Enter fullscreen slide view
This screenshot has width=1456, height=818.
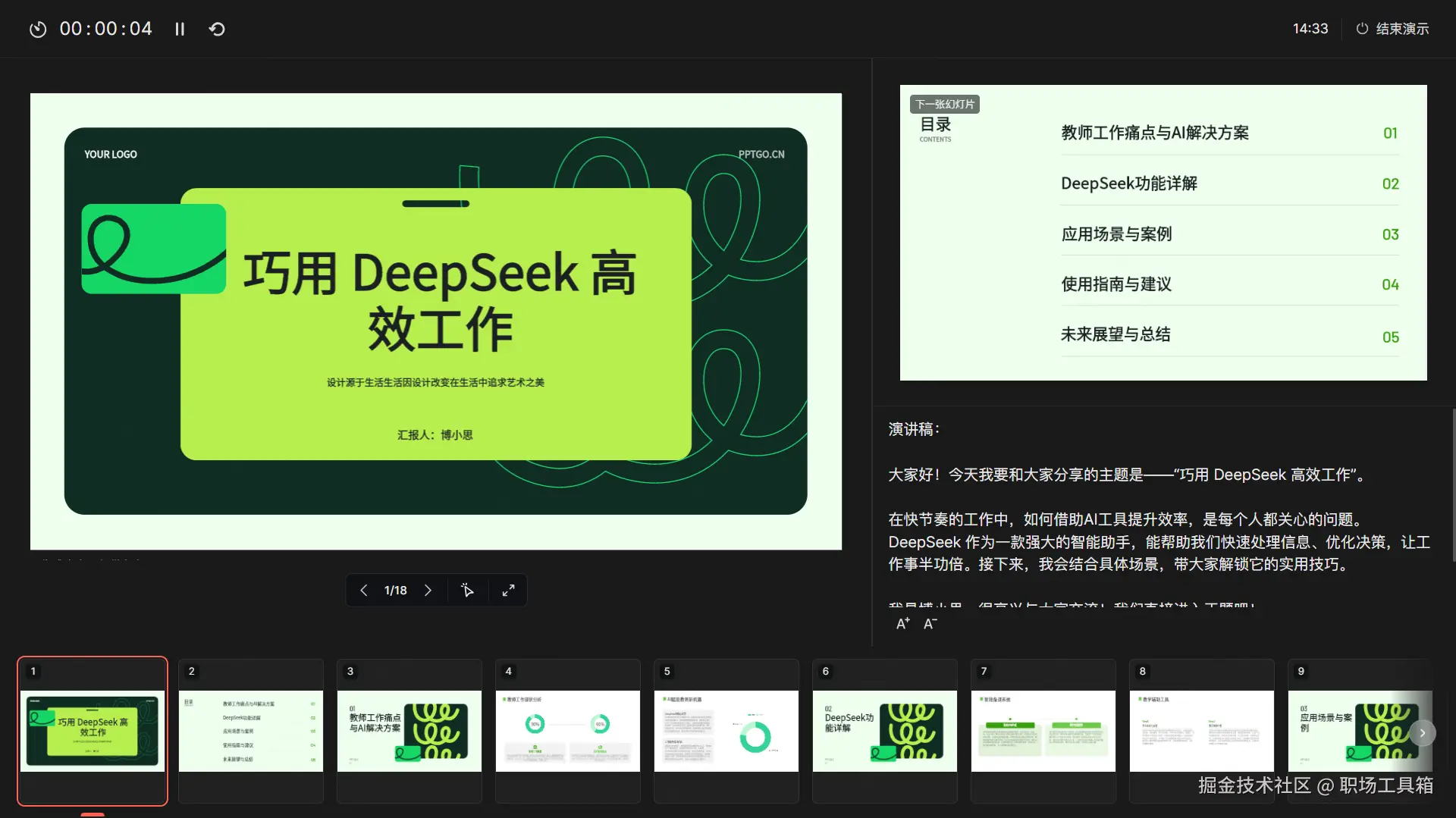(x=508, y=591)
